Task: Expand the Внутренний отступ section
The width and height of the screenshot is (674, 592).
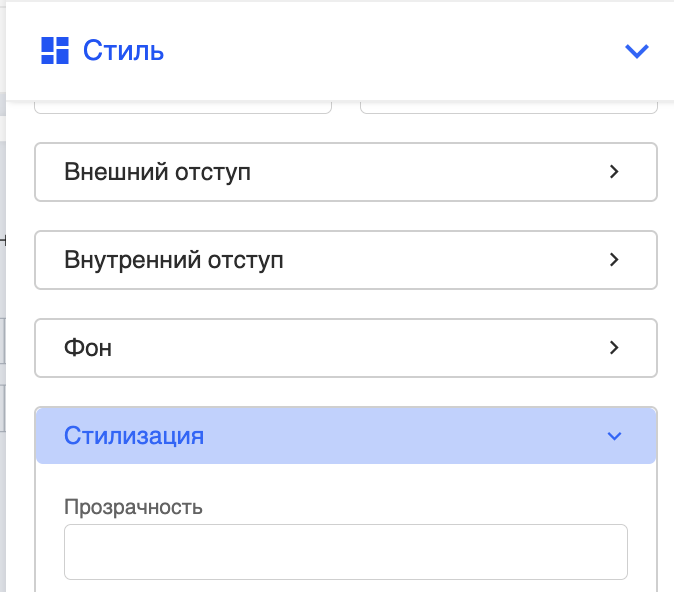Action: pos(346,260)
